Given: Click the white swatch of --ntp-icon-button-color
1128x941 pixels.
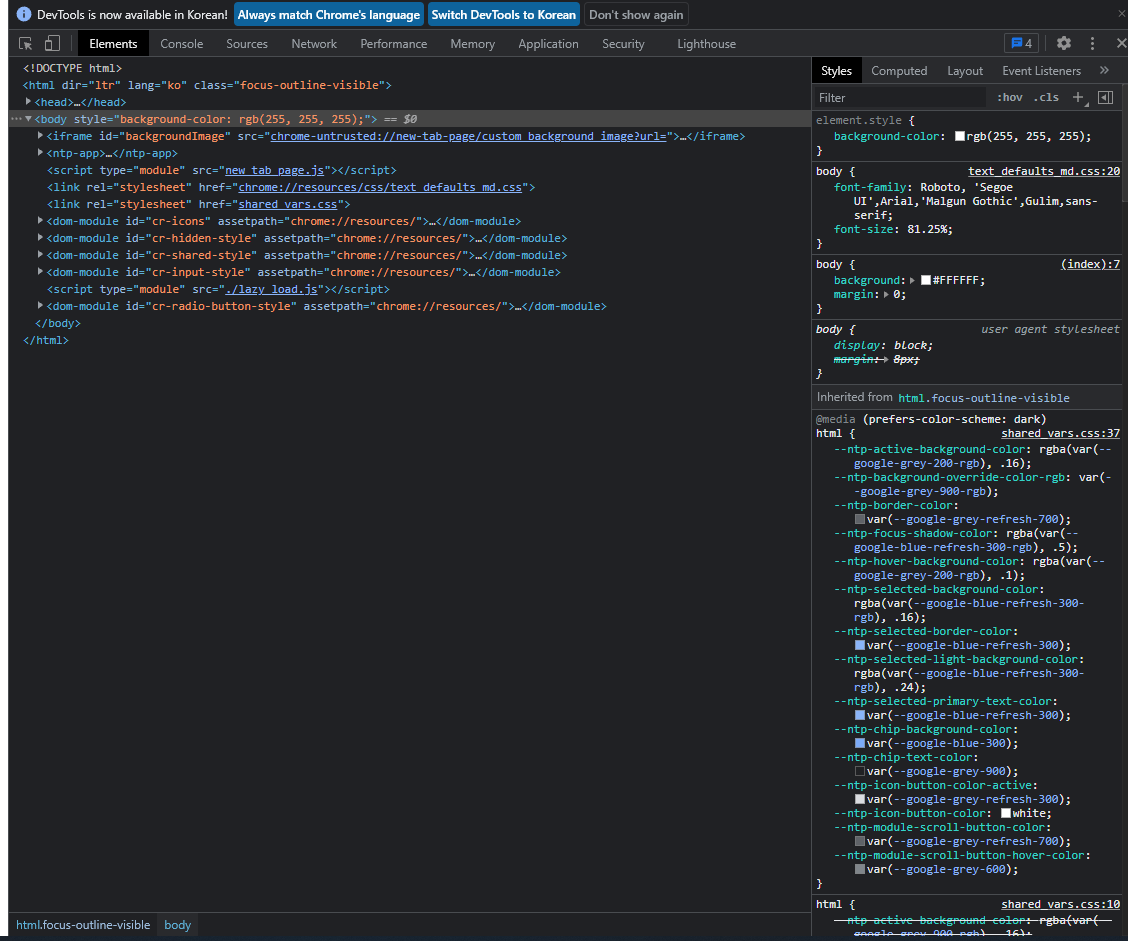Looking at the screenshot, I should (x=1006, y=814).
